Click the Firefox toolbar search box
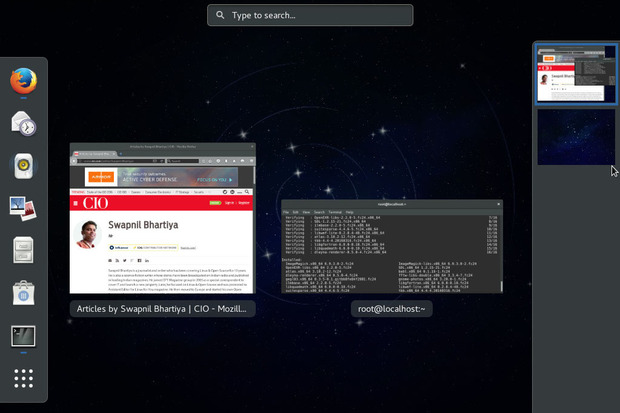This screenshot has height=413, width=620. [183, 161]
